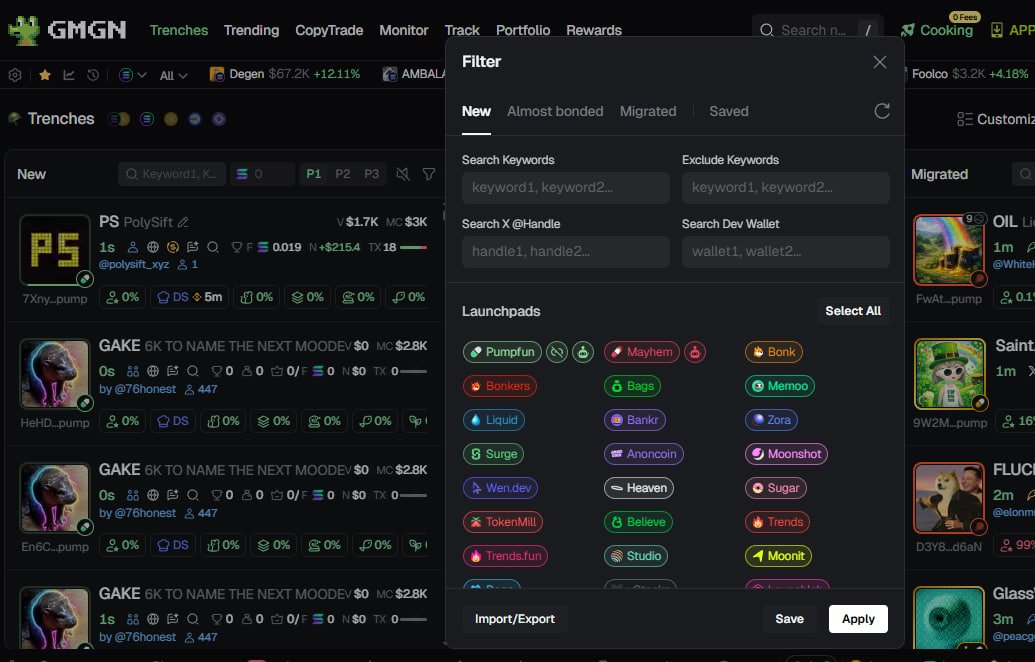The image size is (1035, 662).
Task: Toggle the Memoo launchpad filter
Action: tap(780, 386)
